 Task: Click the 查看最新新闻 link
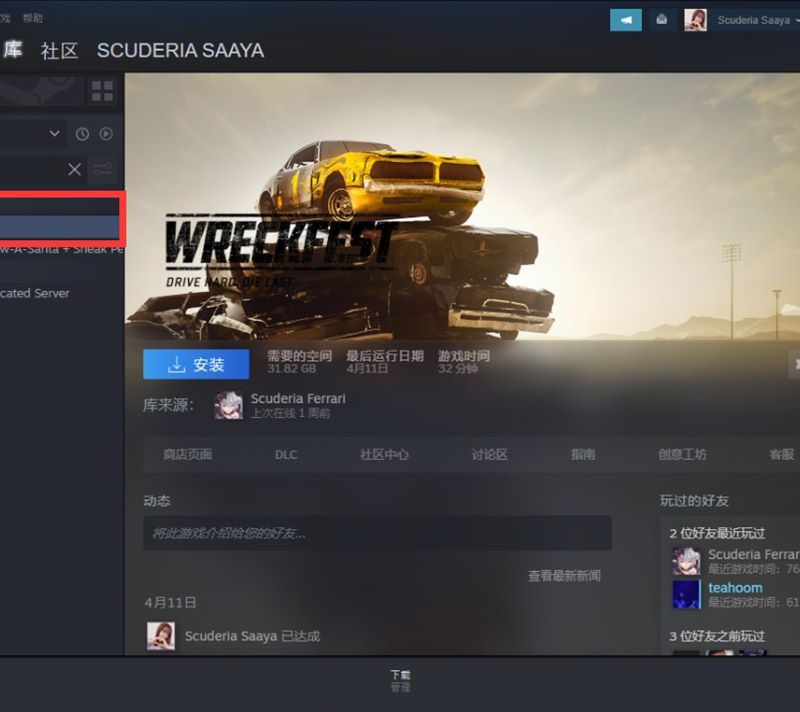(564, 576)
